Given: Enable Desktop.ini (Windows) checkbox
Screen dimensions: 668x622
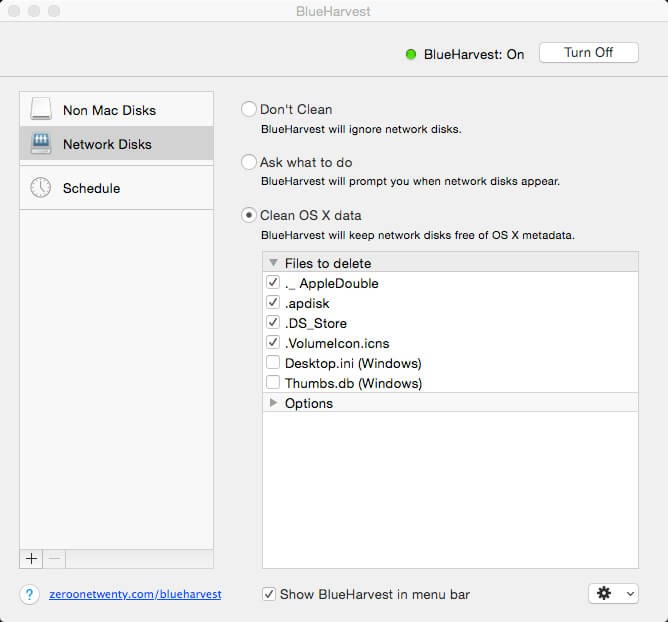Looking at the screenshot, I should (x=273, y=363).
